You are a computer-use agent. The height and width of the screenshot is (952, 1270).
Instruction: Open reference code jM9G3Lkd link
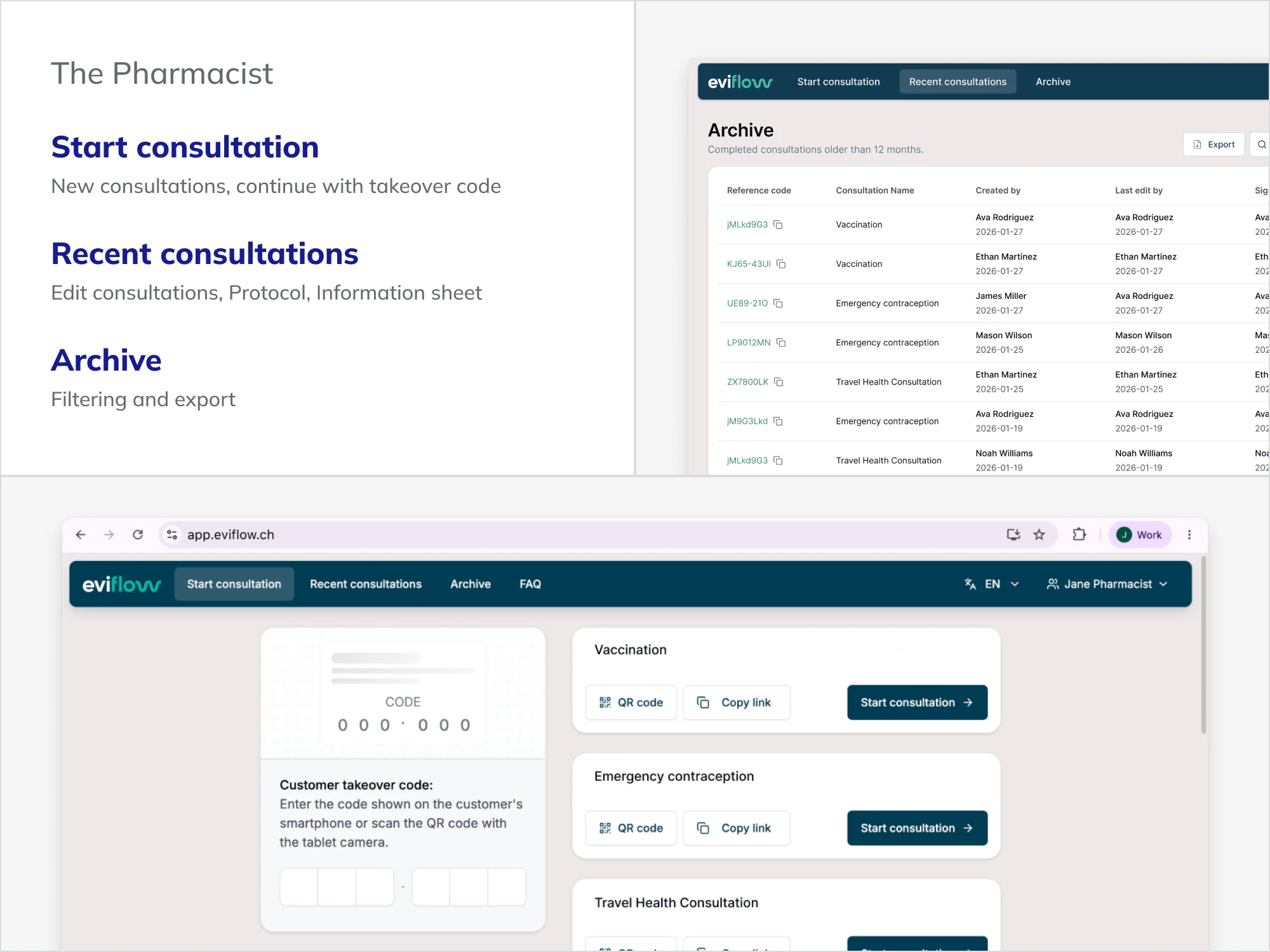coord(747,421)
